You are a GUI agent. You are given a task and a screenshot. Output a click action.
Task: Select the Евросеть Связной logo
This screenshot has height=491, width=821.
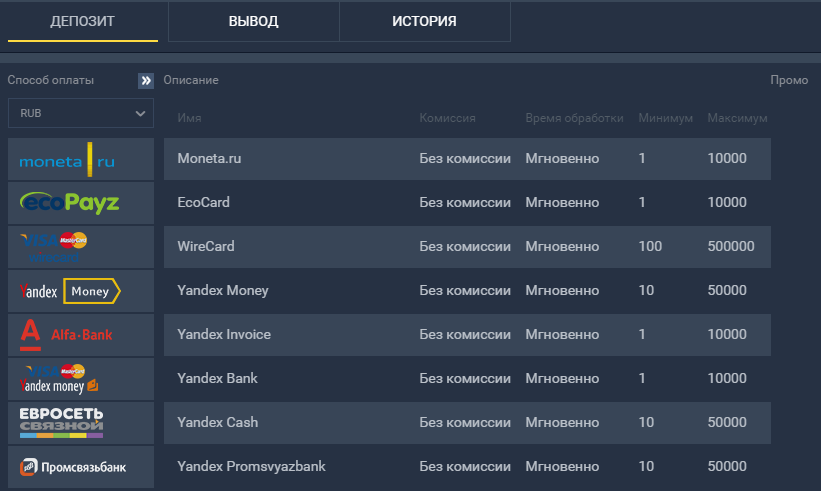tap(81, 423)
